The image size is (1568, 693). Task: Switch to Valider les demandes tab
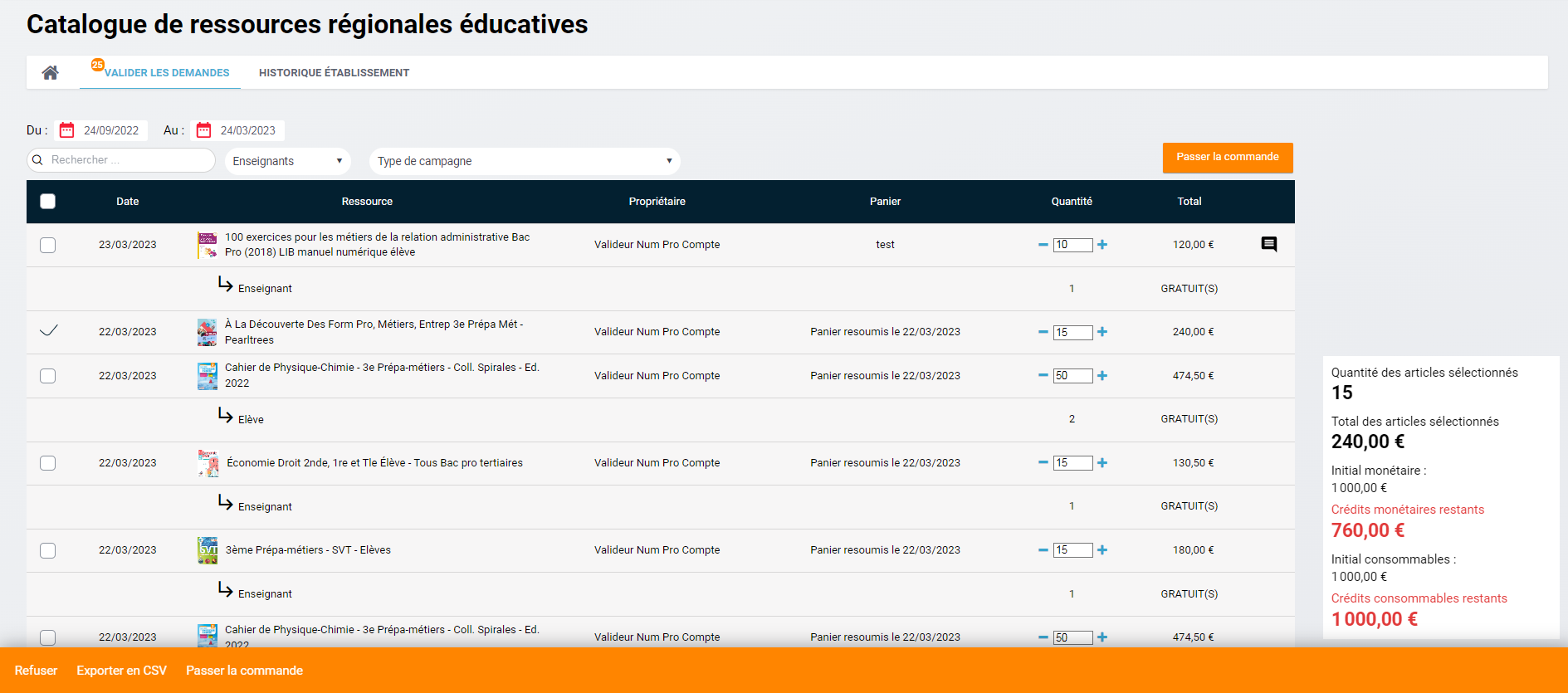coord(166,73)
